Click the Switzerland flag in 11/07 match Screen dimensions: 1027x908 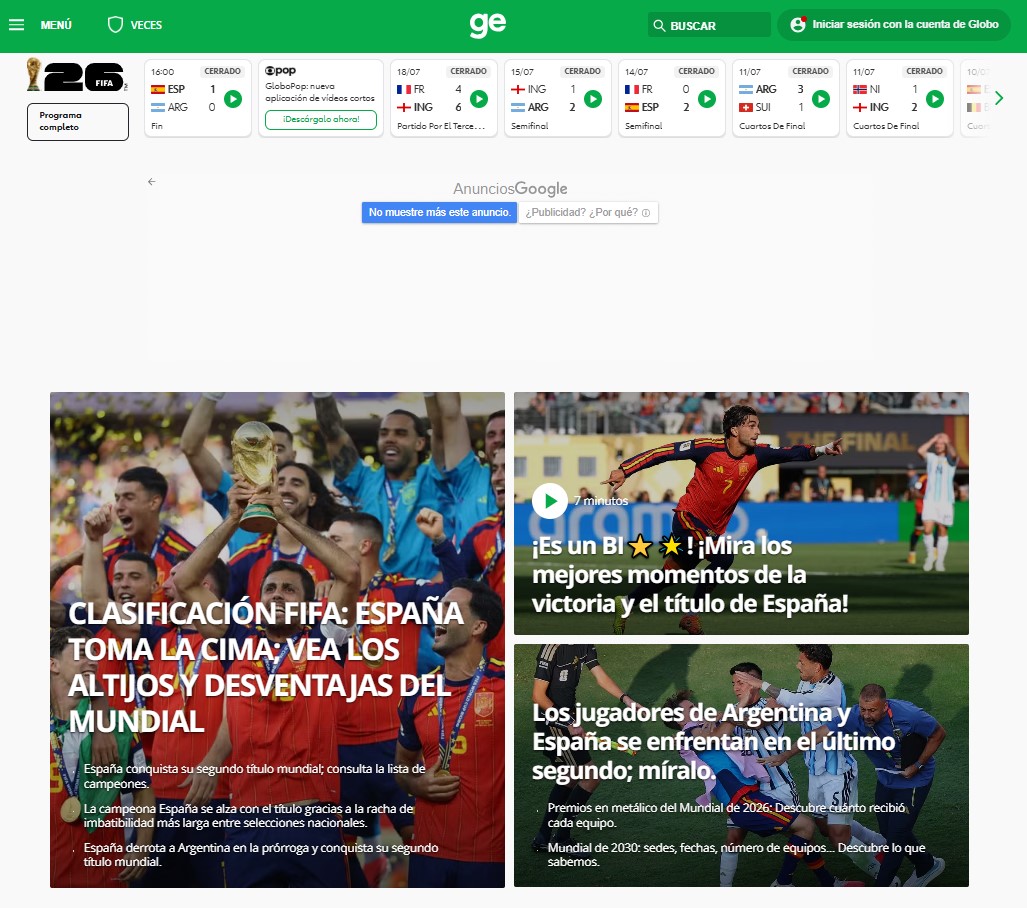(x=746, y=107)
